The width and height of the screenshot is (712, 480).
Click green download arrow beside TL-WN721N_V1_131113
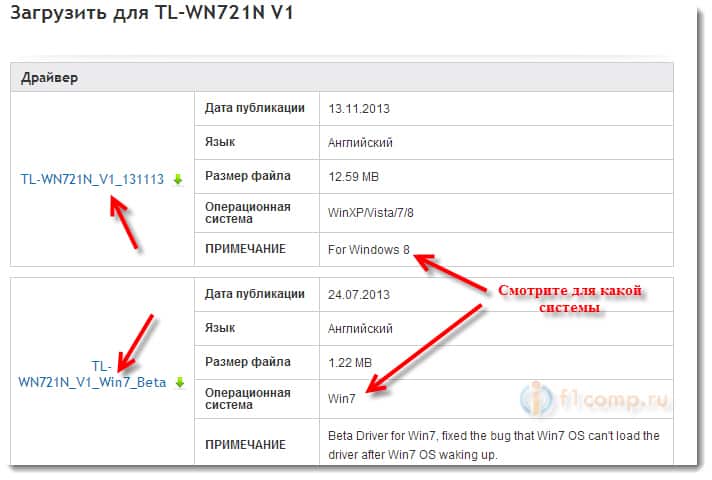[x=178, y=180]
